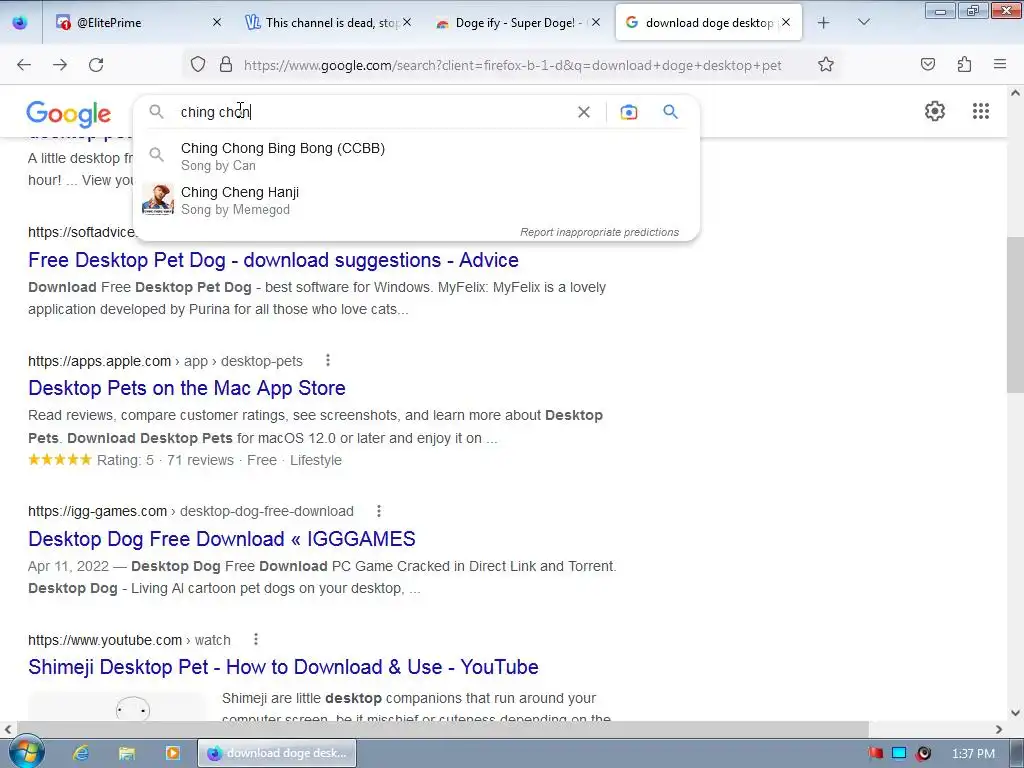Open new tab with plus button
The height and width of the screenshot is (768, 1024).
point(824,23)
